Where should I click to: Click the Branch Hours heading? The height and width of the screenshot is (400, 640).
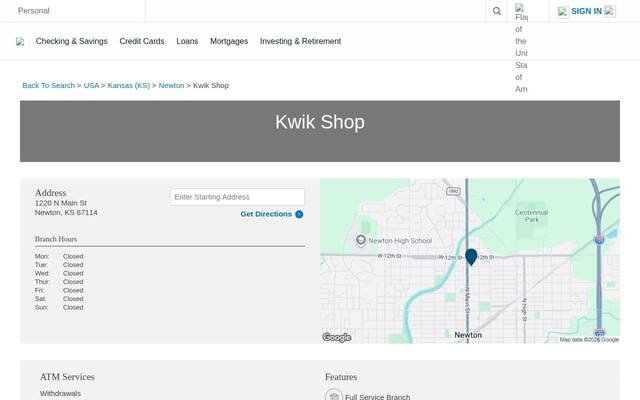tap(56, 239)
